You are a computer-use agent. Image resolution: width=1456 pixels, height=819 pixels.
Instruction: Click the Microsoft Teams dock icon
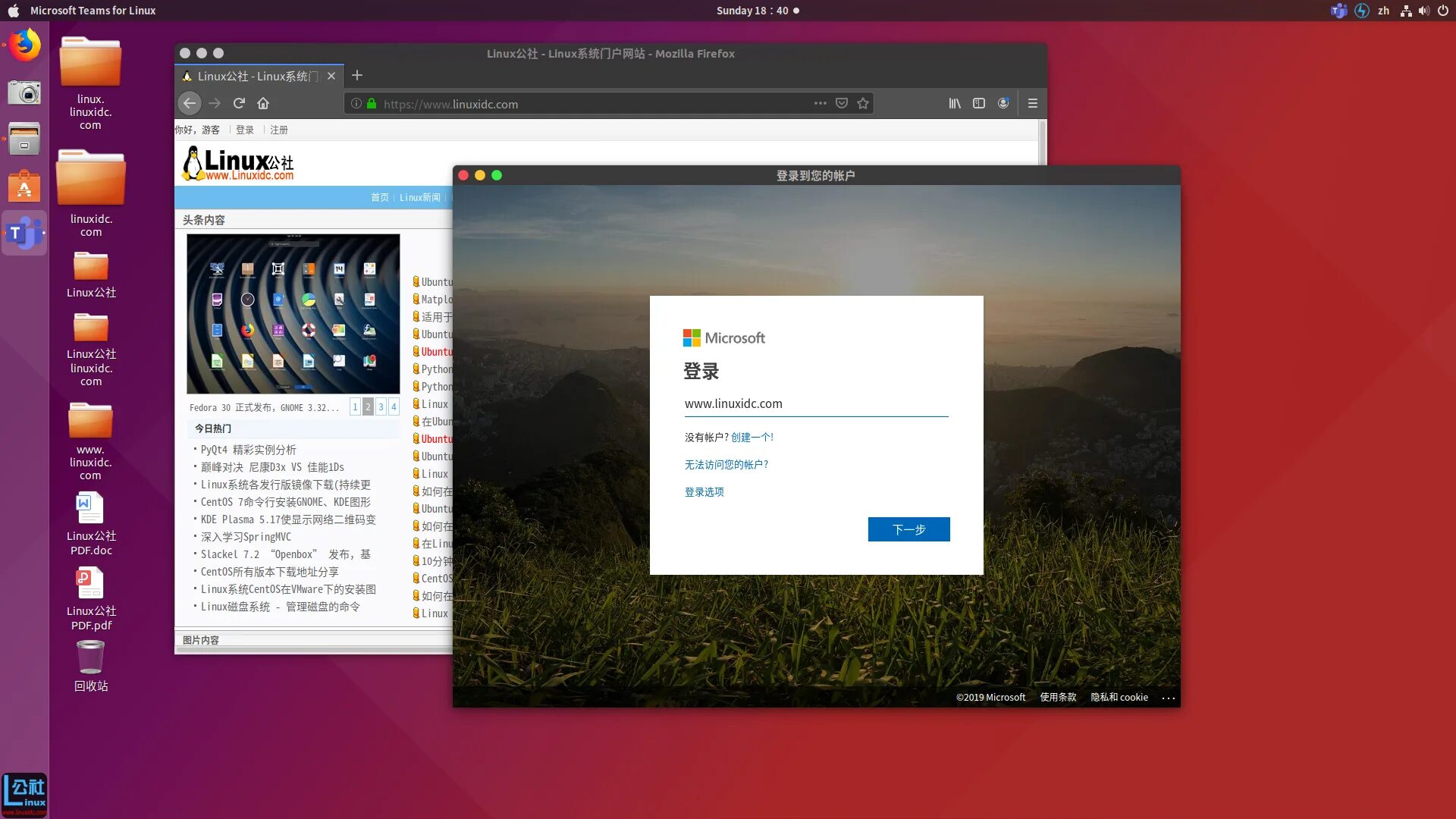24,234
